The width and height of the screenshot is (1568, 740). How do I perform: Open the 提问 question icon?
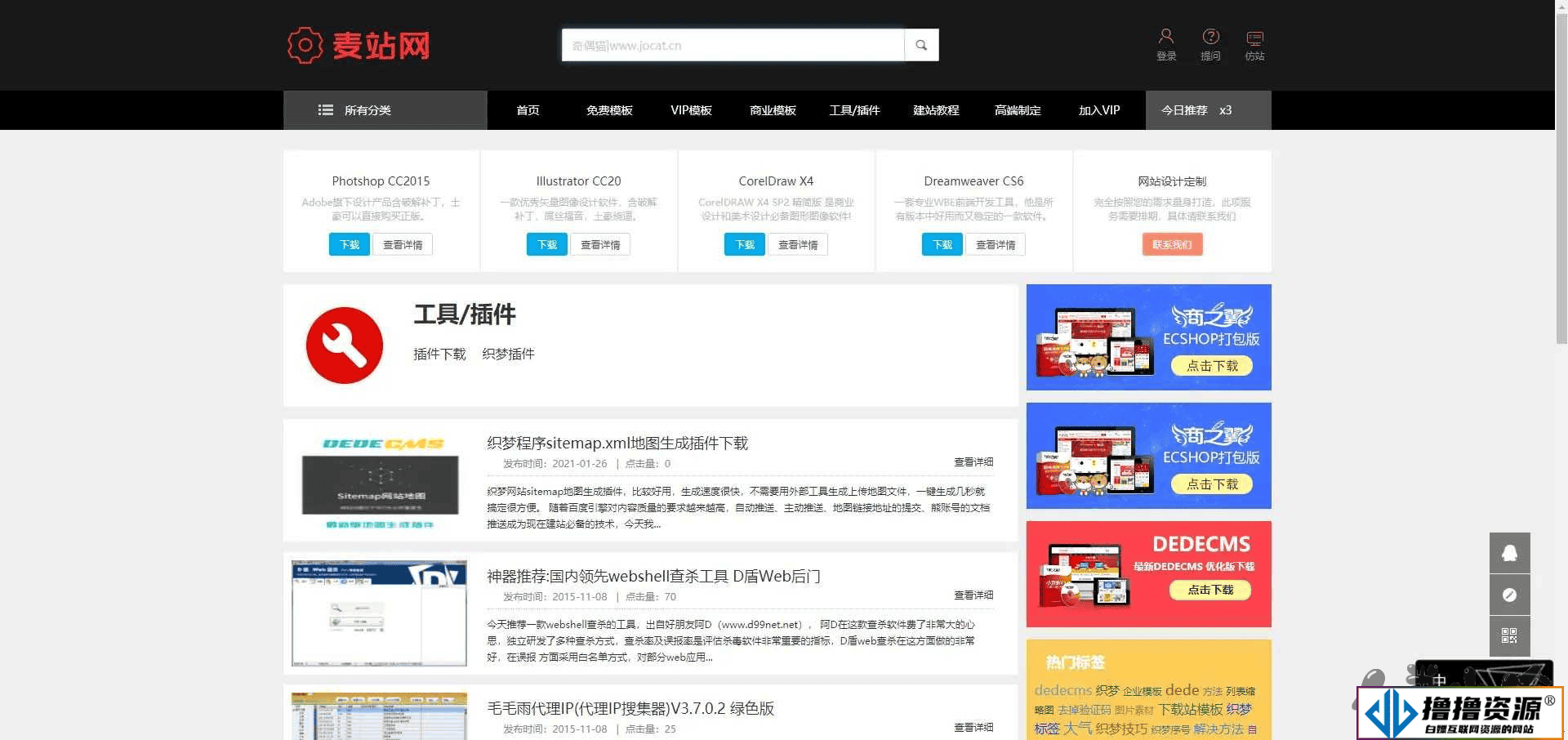(1210, 37)
